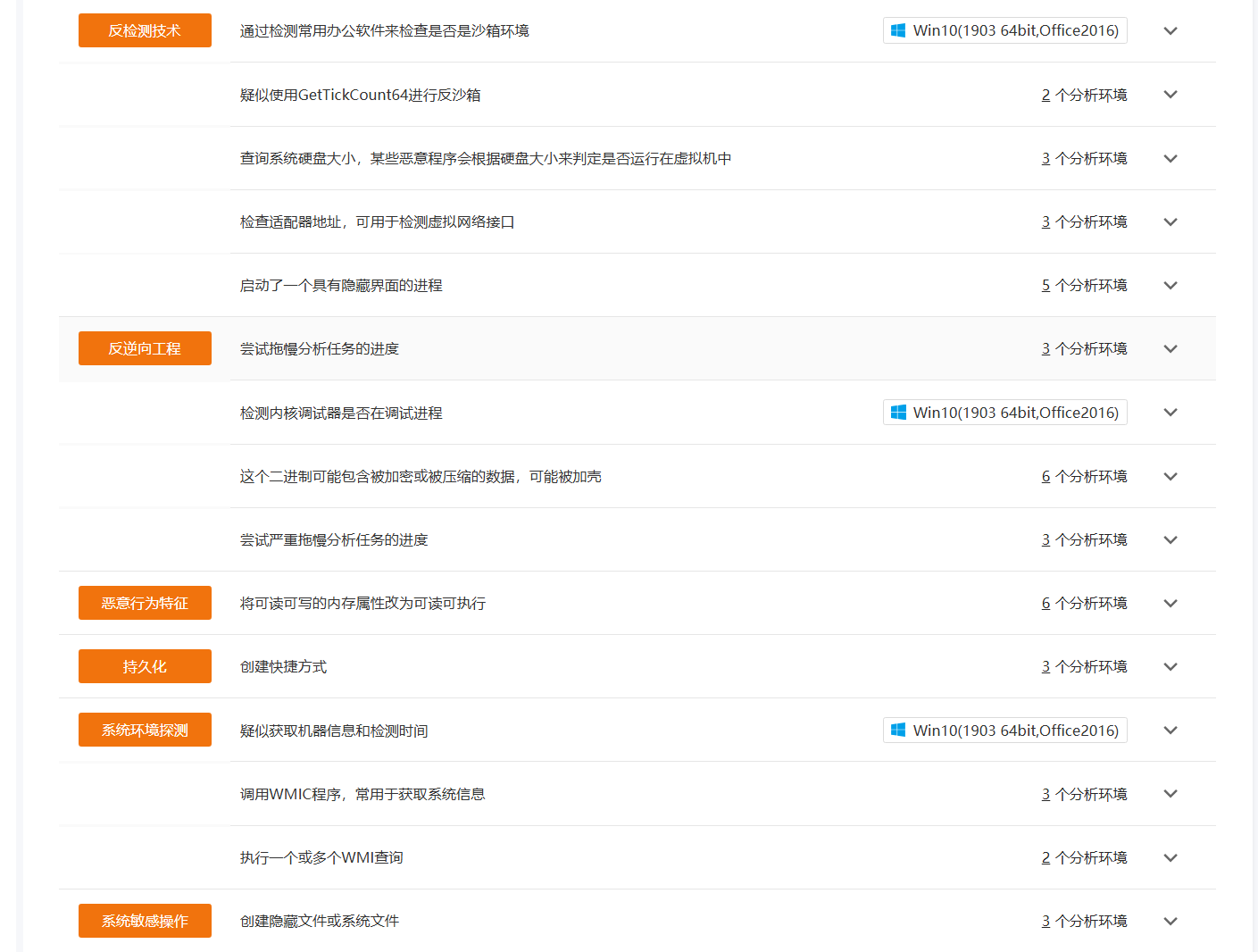This screenshot has width=1258, height=952.
Task: Expand the 查询系统硬盘大小 row chevron
Action: tap(1171, 158)
